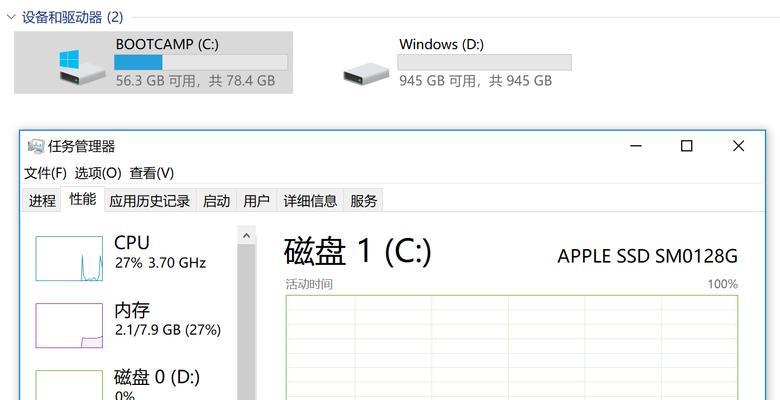780x400 pixels.
Task: Switch to the 服务 tab
Action: [364, 200]
